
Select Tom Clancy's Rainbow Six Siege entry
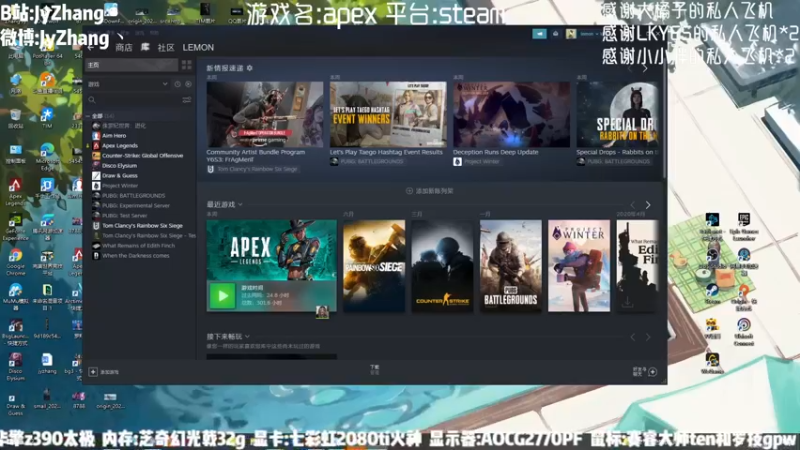142,226
